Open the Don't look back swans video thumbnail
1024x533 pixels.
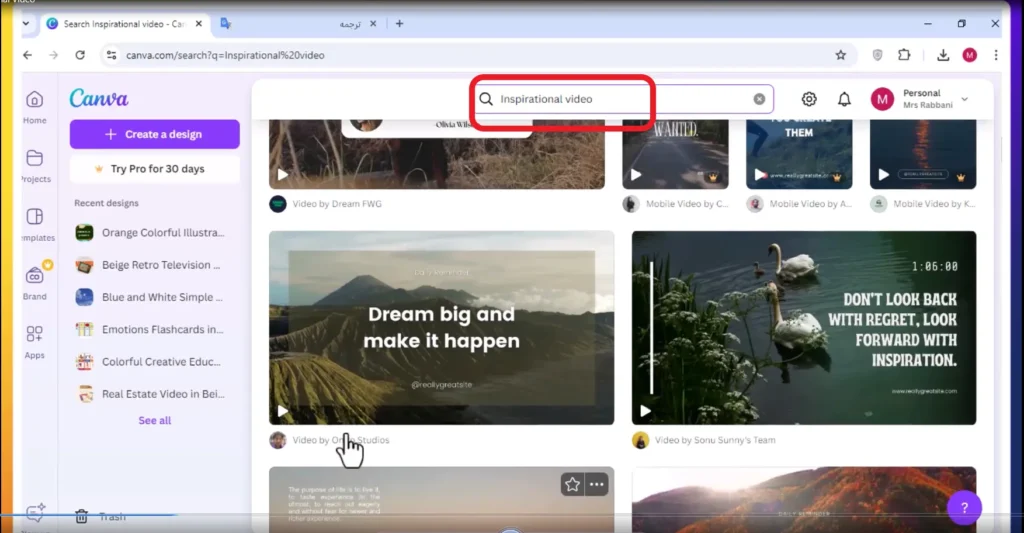point(804,328)
